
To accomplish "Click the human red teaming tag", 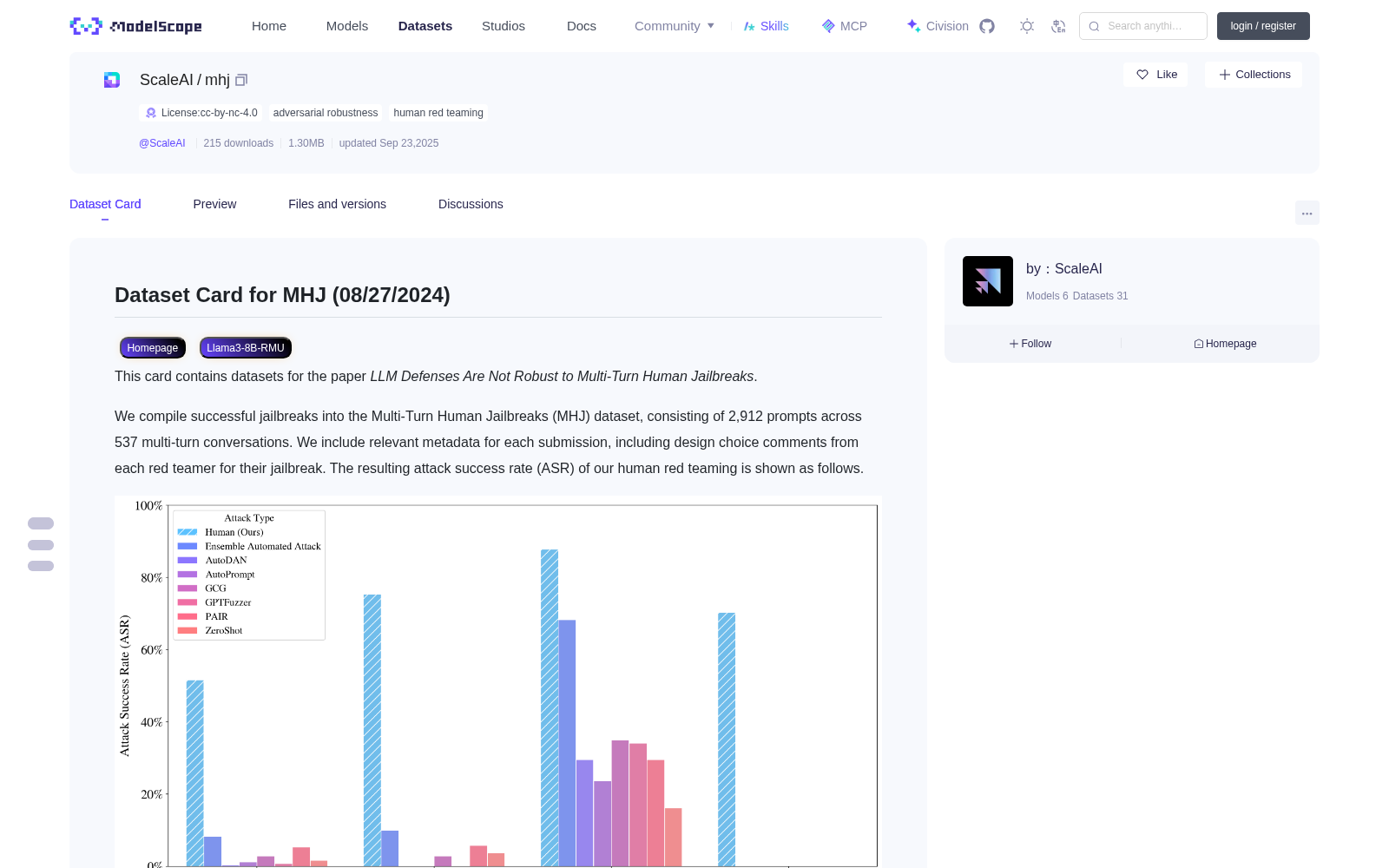I will [x=438, y=113].
